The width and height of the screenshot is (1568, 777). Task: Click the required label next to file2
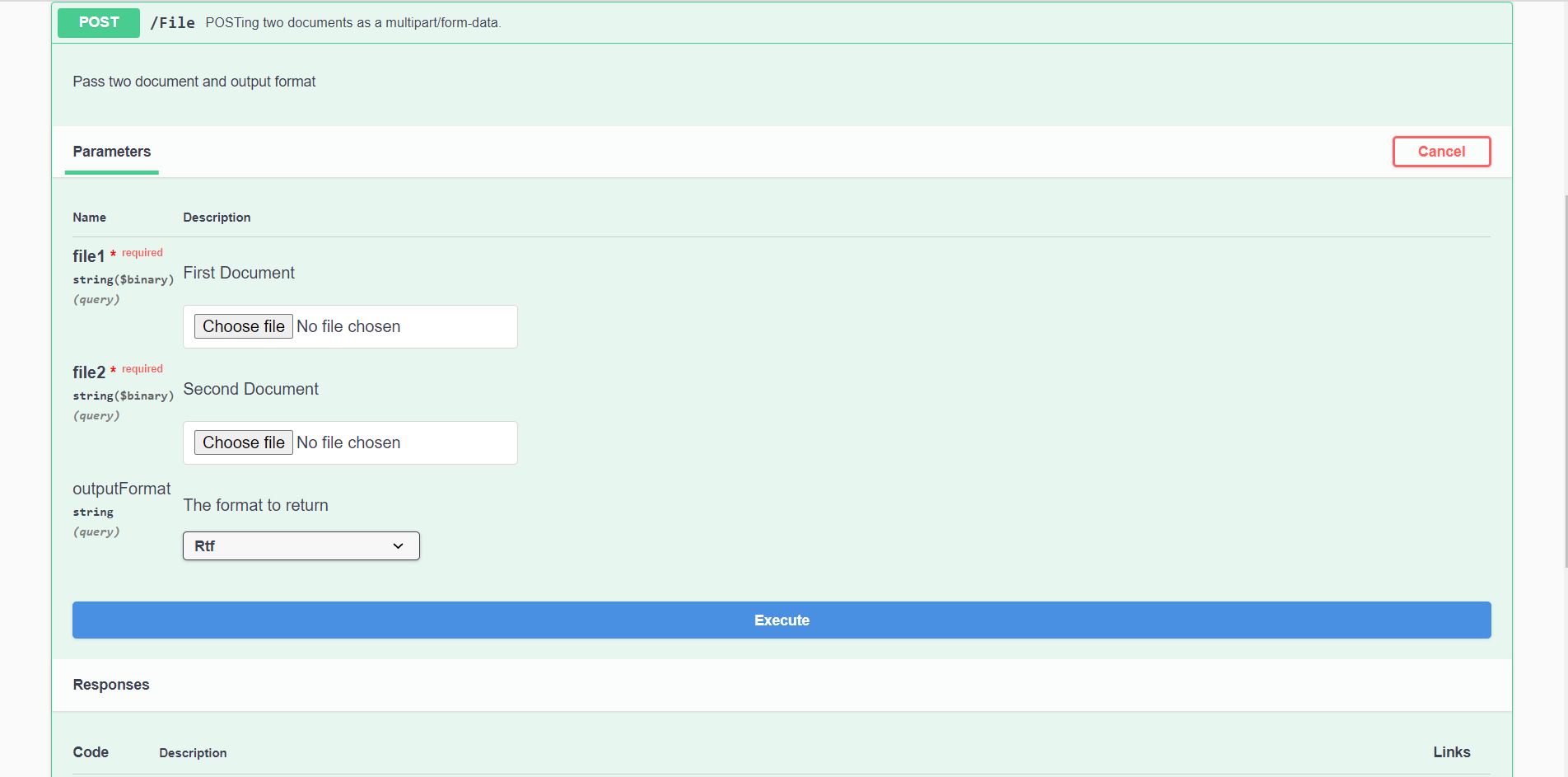[142, 368]
